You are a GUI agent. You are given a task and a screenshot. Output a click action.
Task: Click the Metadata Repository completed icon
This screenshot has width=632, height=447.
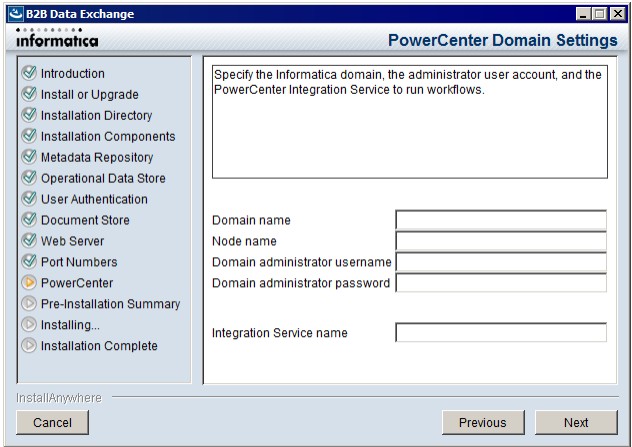coord(29,157)
